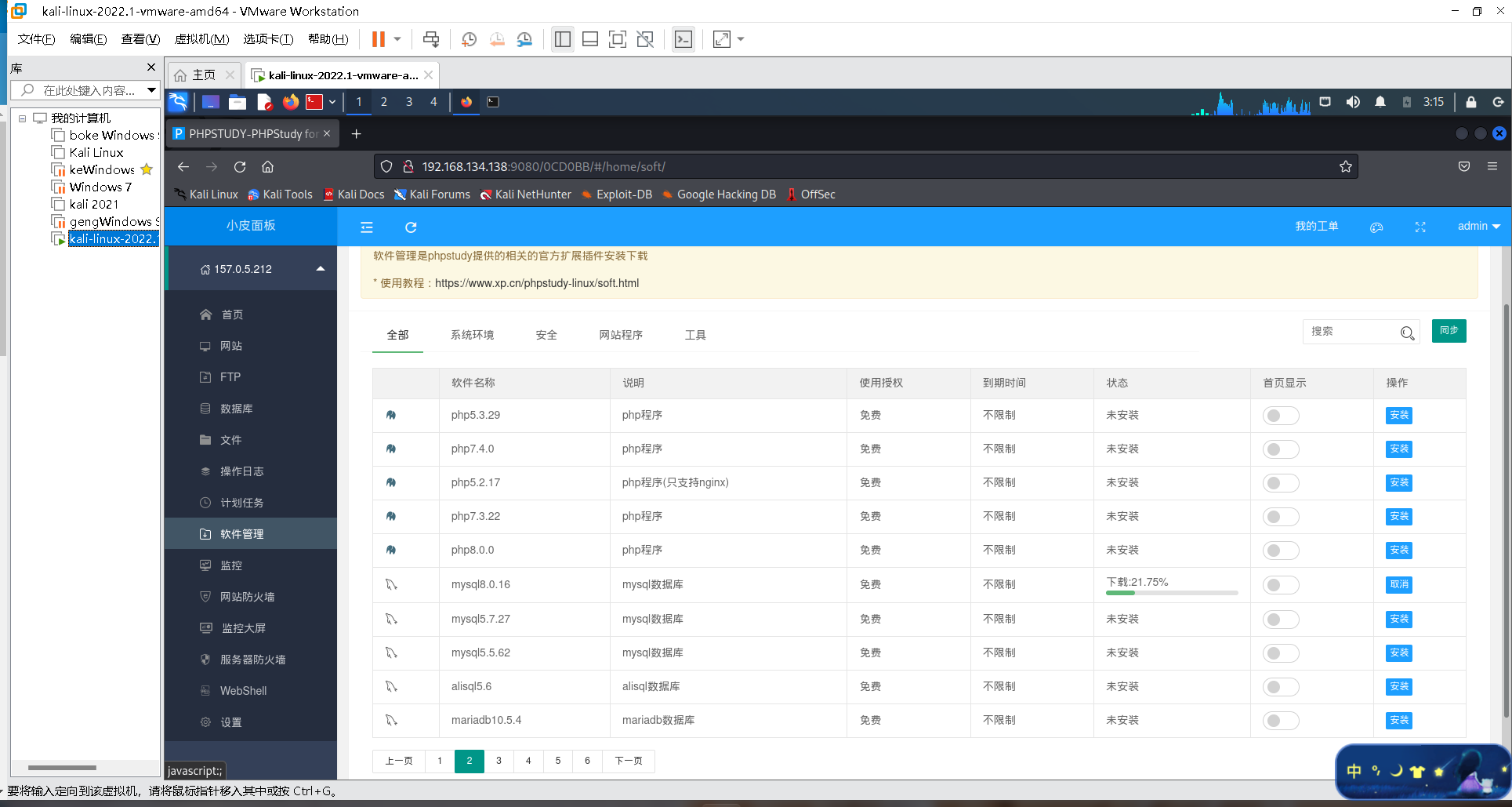Open the Exploit-DB bookmark
The width and height of the screenshot is (1512, 807).
point(617,194)
